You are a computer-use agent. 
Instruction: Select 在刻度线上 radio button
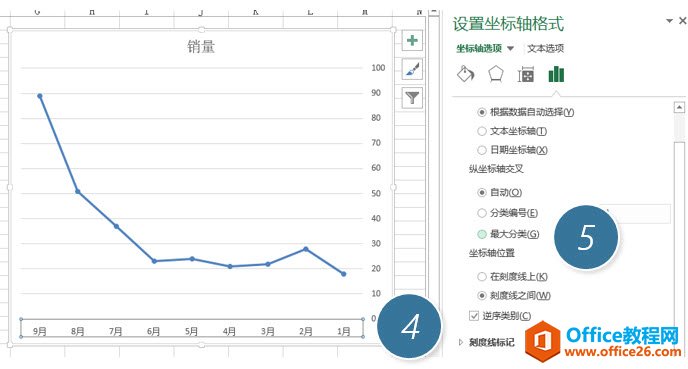coord(482,276)
